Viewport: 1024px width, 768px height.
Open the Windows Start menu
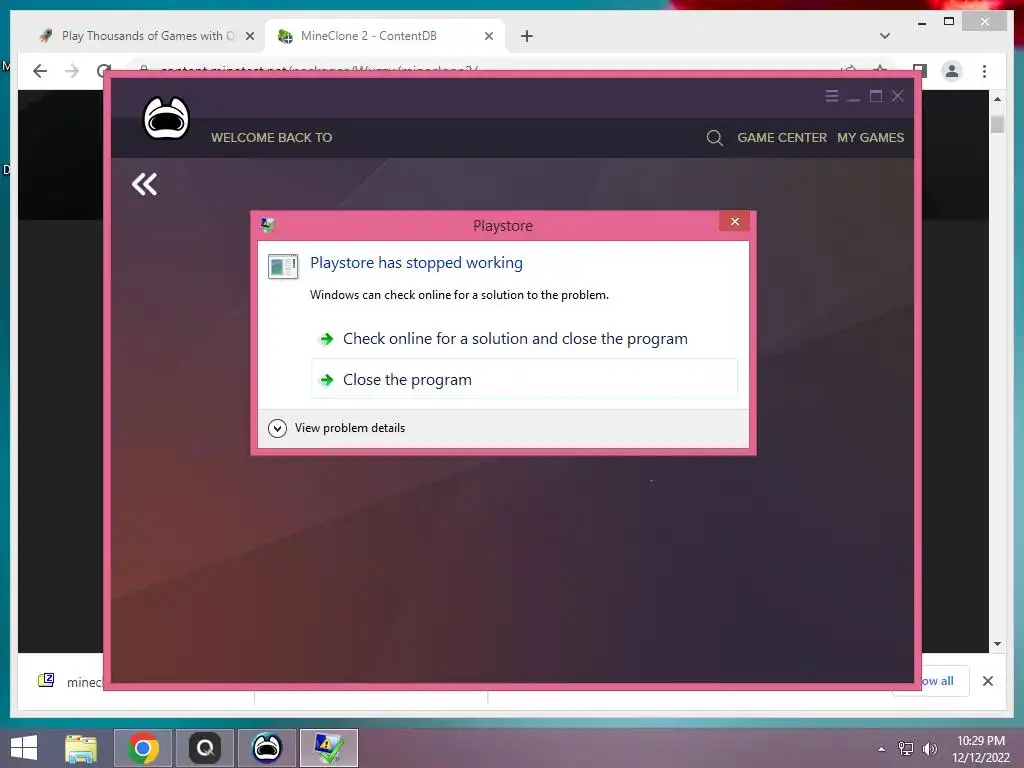24,748
